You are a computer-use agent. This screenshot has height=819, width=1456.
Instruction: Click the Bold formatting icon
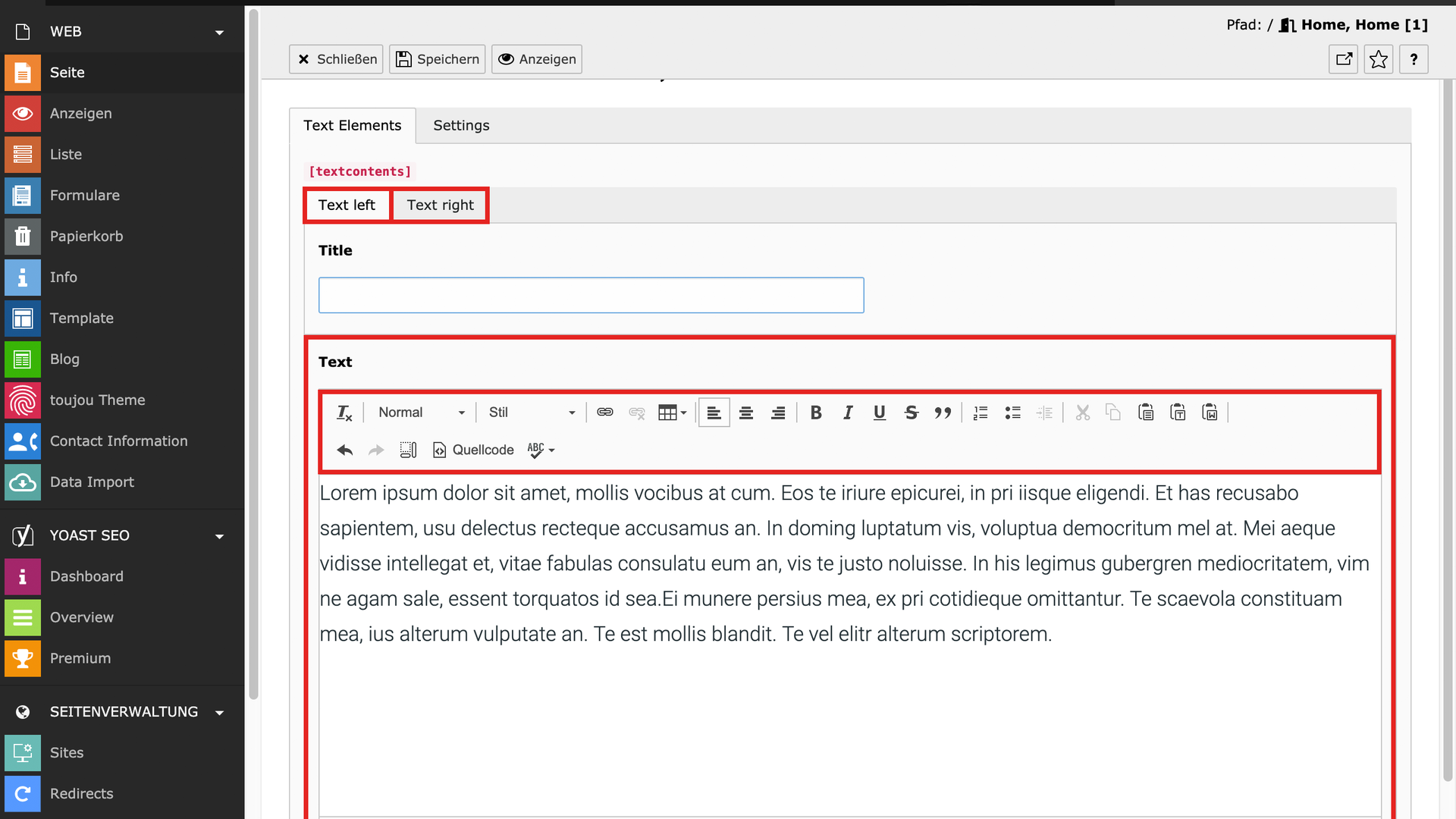pos(816,413)
